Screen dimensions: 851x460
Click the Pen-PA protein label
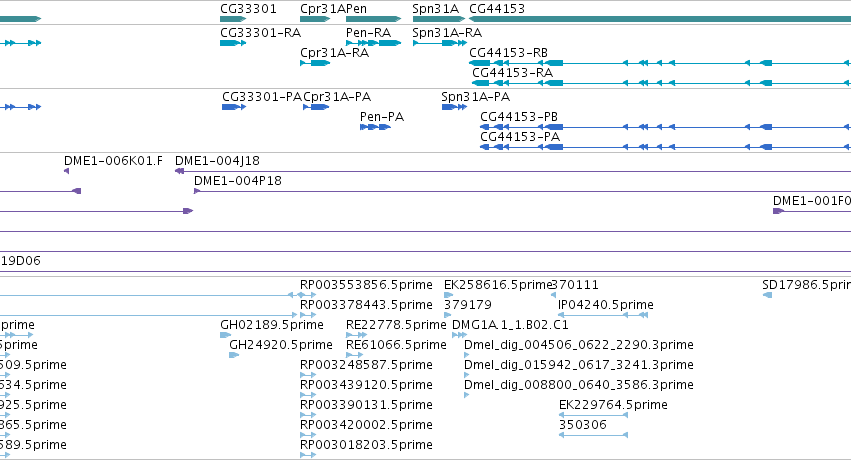pos(382,117)
